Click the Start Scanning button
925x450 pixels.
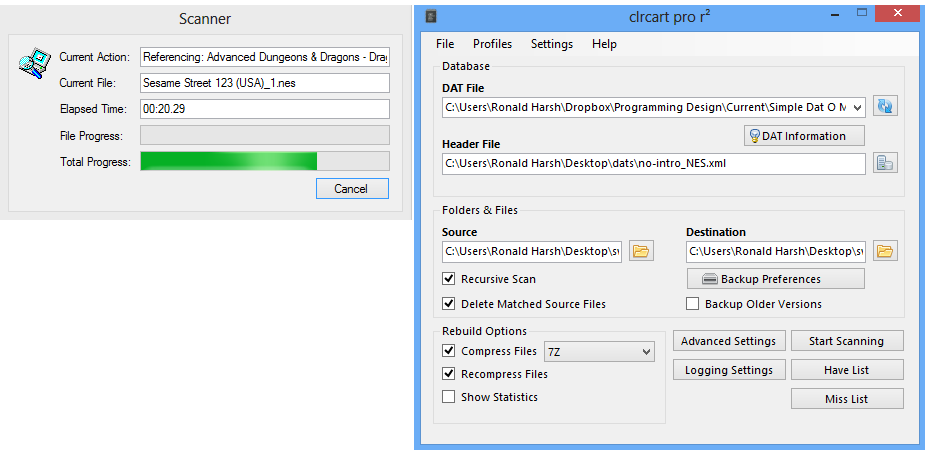coord(847,341)
